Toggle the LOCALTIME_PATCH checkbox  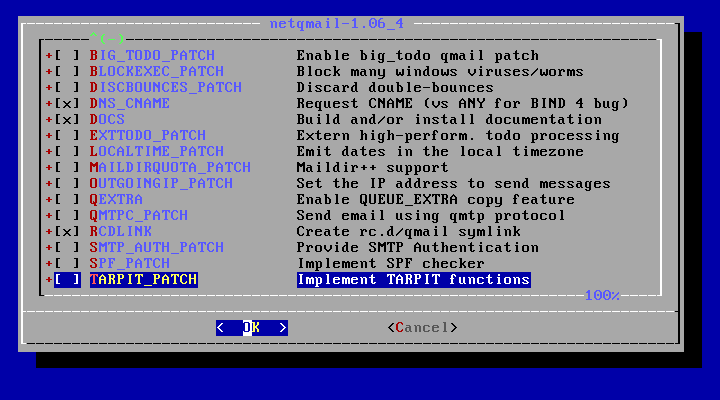click(67, 152)
